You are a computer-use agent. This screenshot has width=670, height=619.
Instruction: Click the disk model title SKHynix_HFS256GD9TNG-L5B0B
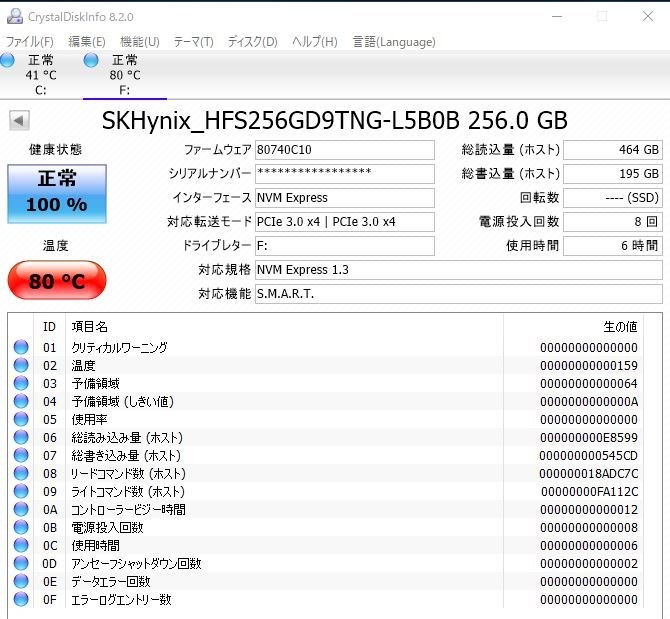[280, 120]
